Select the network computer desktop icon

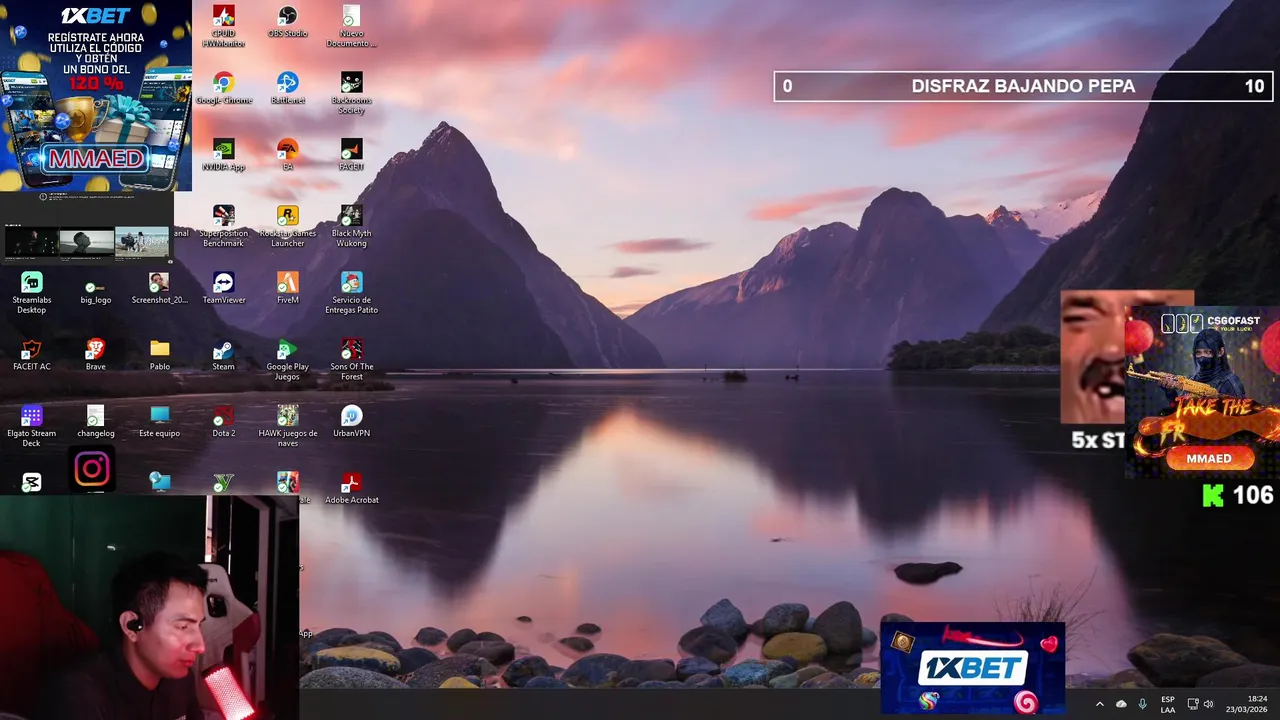[x=160, y=483]
